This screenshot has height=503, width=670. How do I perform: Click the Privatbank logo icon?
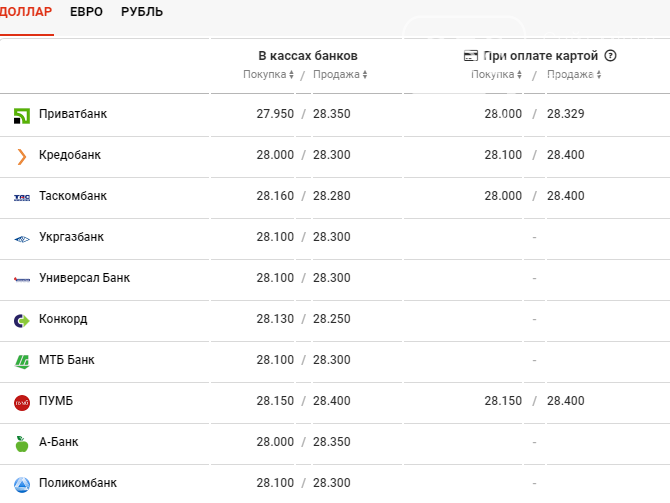(22, 115)
